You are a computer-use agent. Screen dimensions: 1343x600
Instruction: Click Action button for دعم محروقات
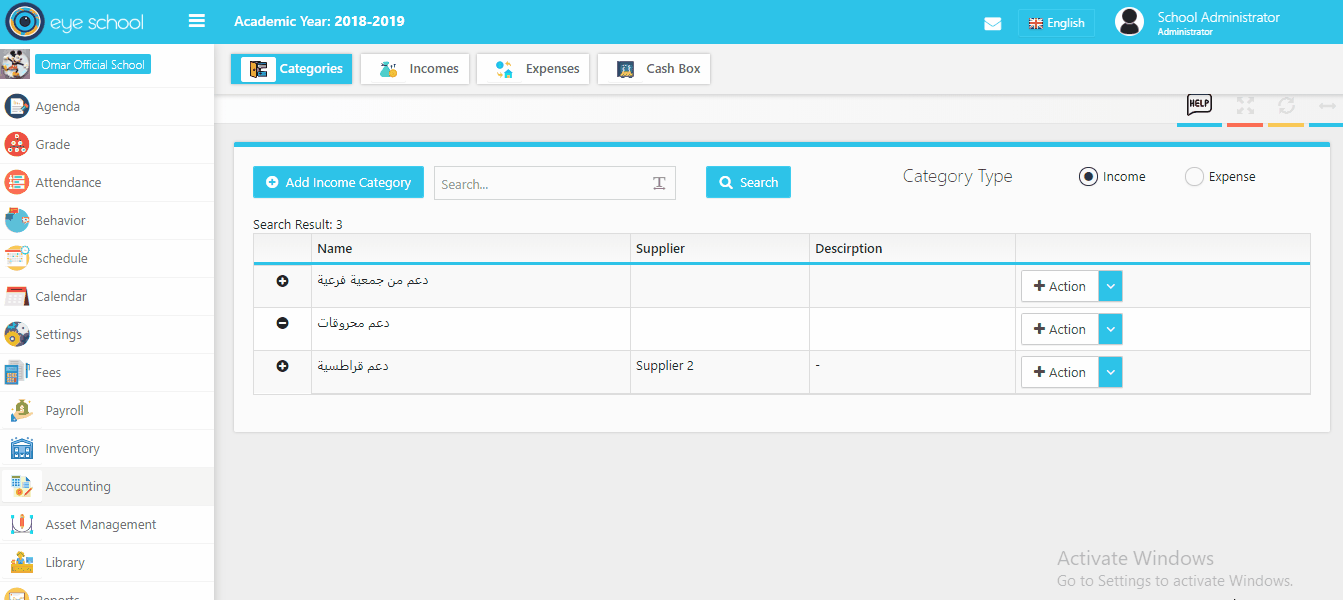[1060, 329]
